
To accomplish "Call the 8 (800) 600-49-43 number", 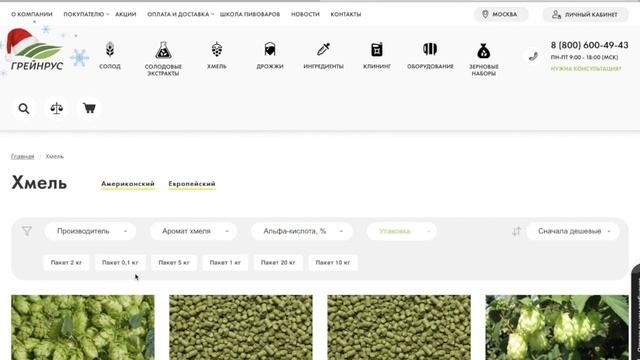I will pyautogui.click(x=589, y=45).
